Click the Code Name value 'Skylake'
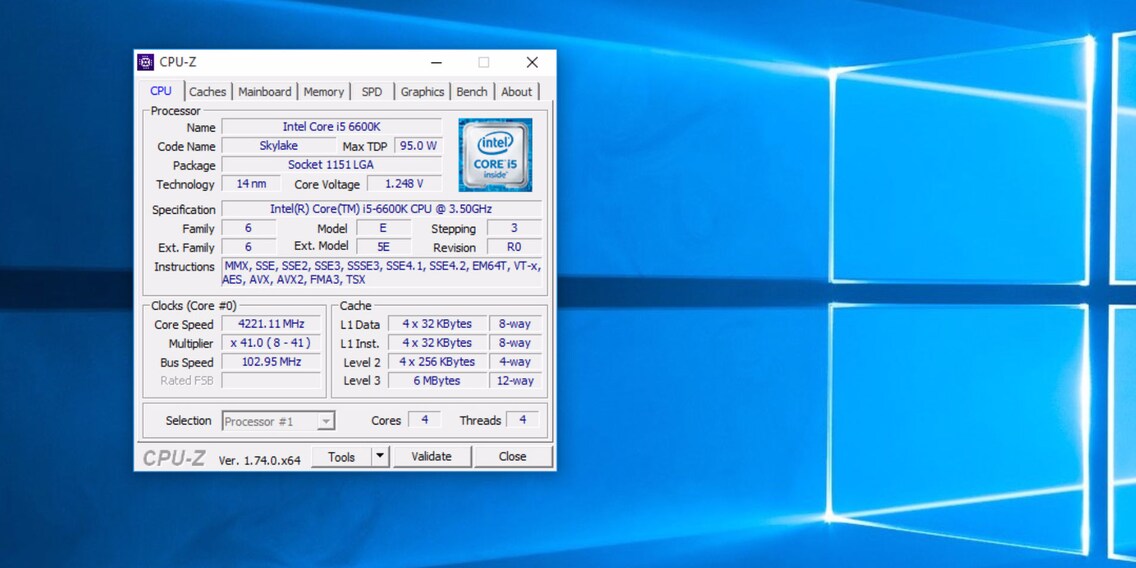The image size is (1136, 568). coord(279,146)
